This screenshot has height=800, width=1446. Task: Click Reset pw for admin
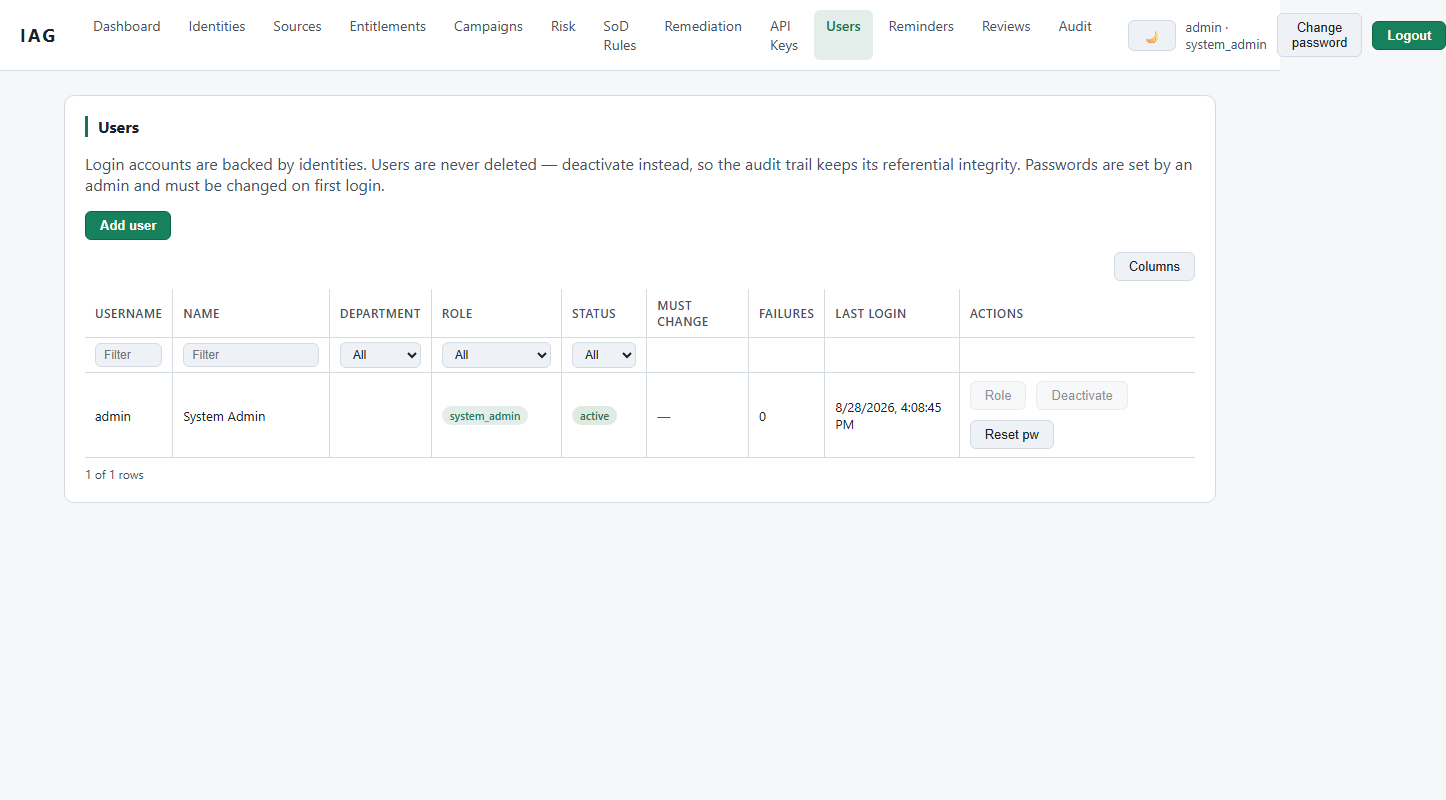(1011, 434)
